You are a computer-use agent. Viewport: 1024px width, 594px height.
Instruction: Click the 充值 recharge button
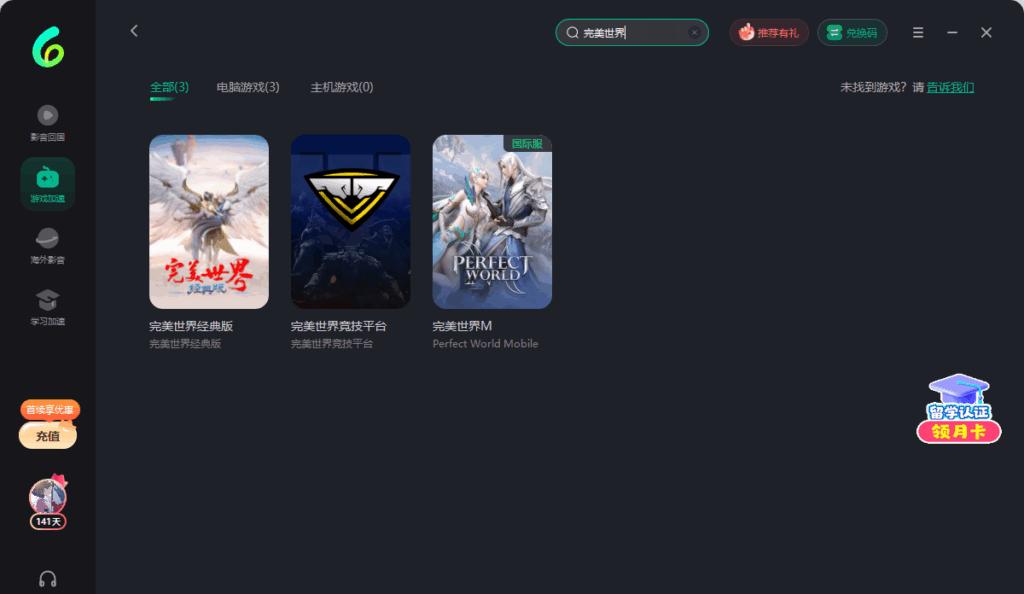48,435
